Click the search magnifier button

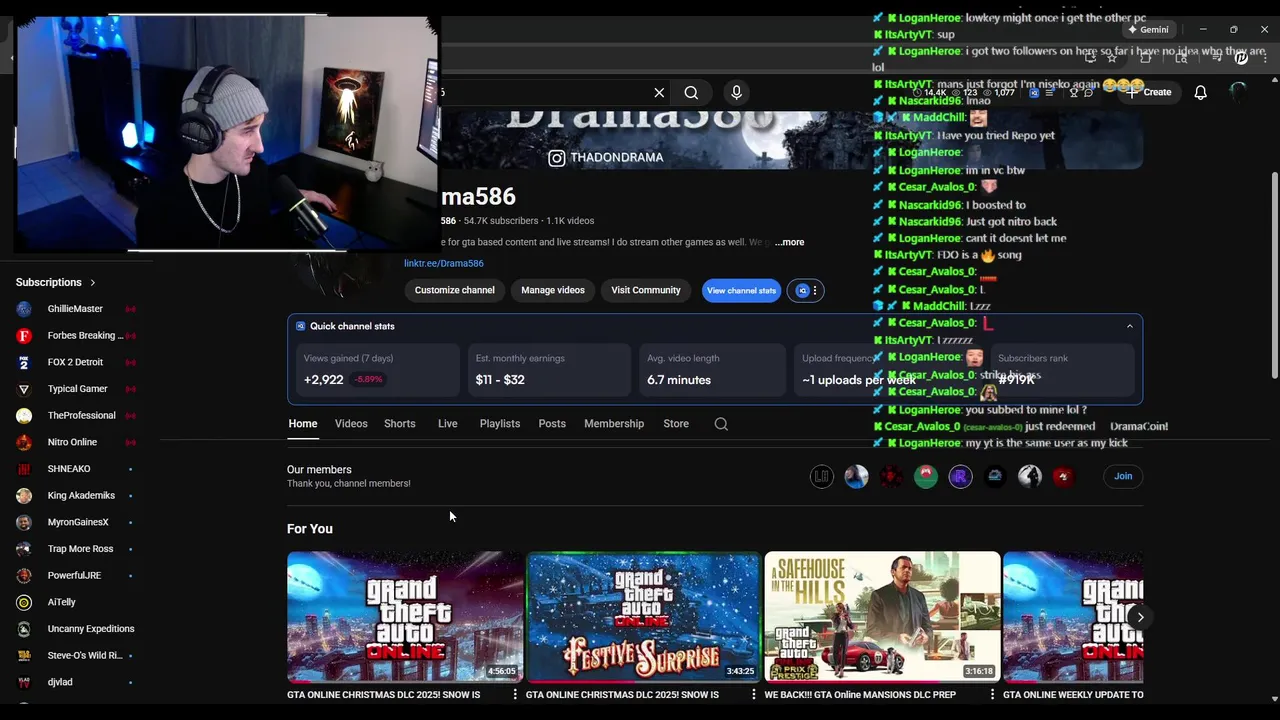[x=691, y=92]
